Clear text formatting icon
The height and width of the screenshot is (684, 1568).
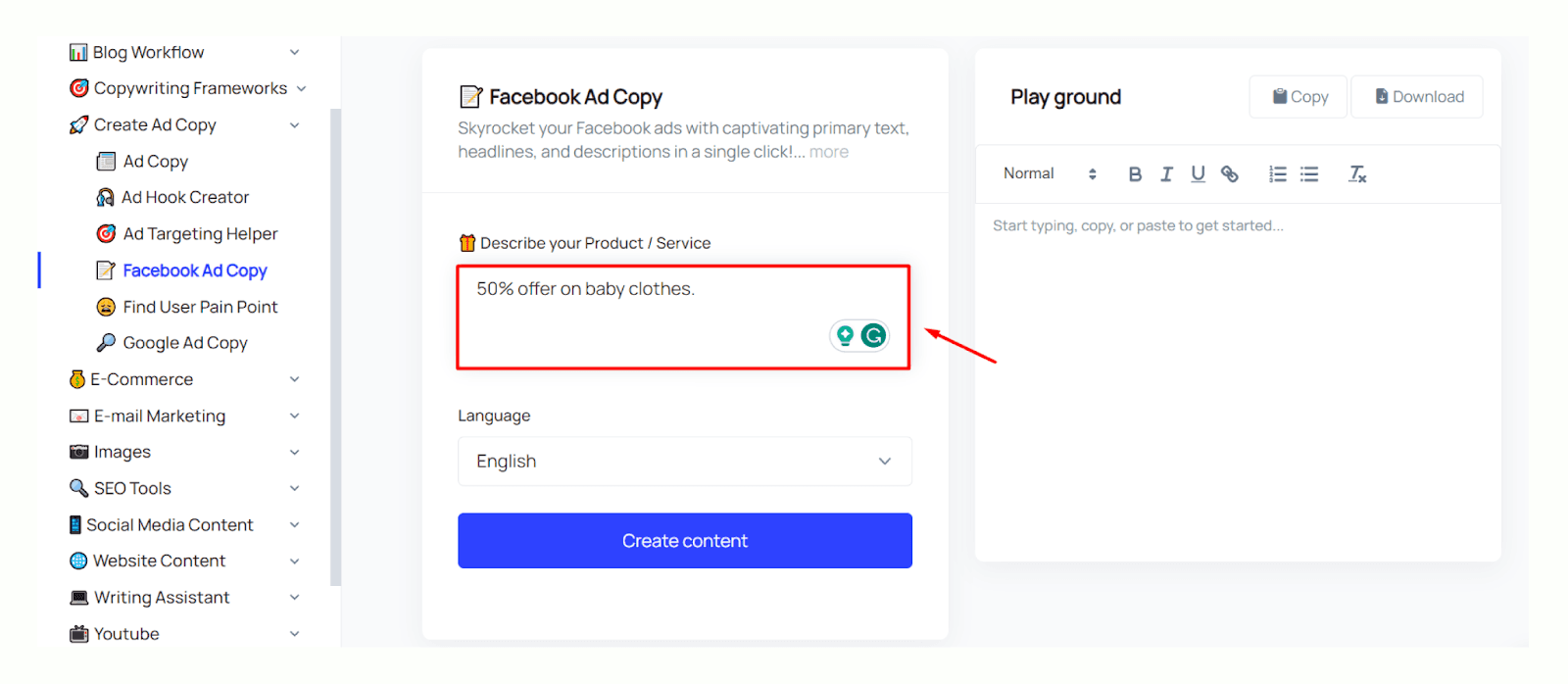click(1357, 174)
